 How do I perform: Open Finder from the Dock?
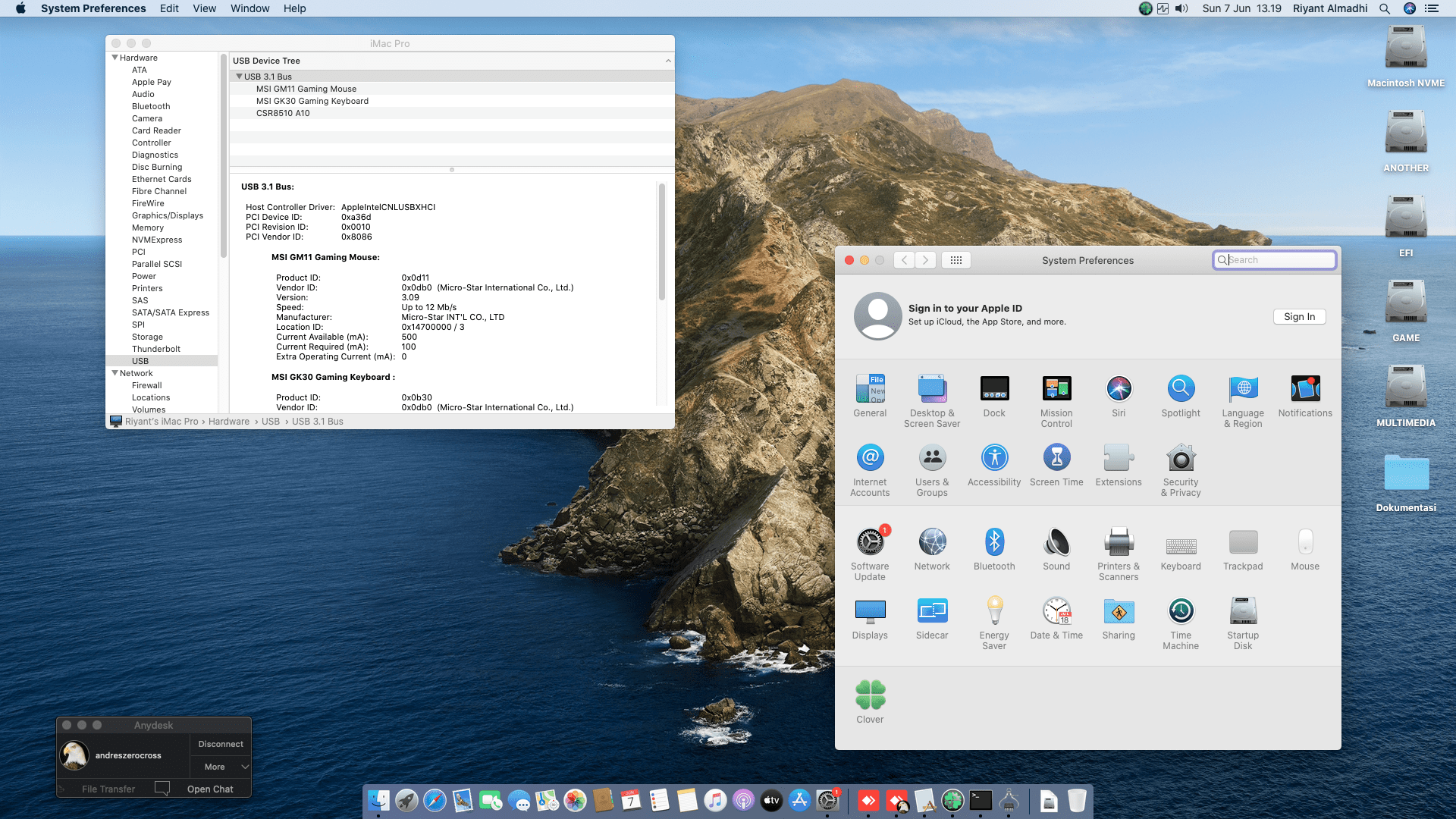[378, 800]
